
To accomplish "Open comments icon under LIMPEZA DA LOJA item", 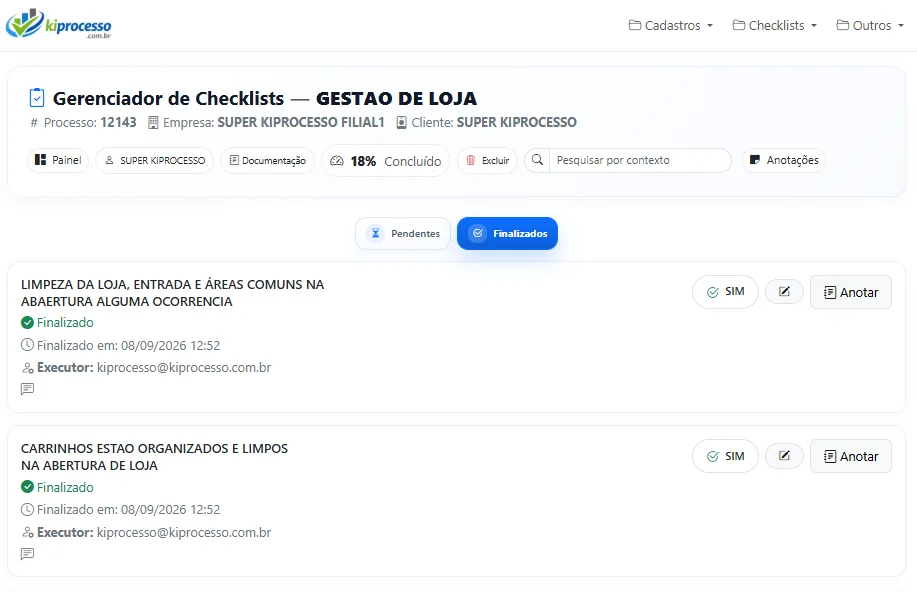I will pyautogui.click(x=27, y=389).
